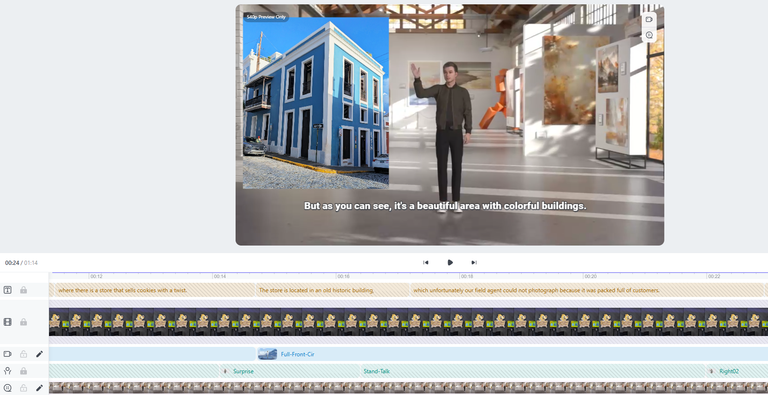Click the 00:14 ruler mark

pyautogui.click(x=219, y=276)
